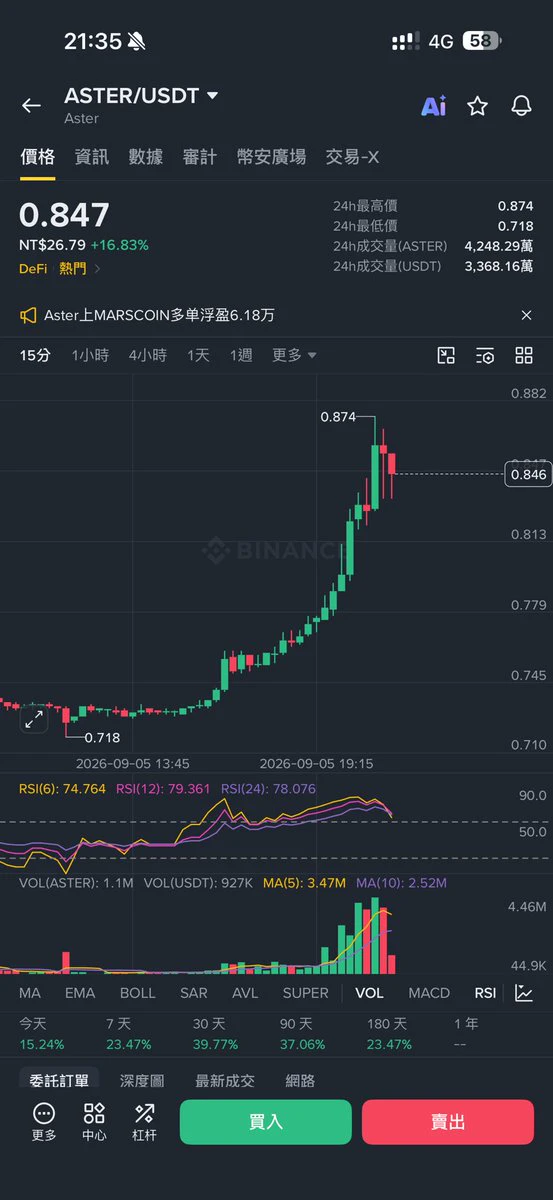Screen dimensions: 553x1200
Task: Switch to the 審計 tab
Action: point(200,157)
